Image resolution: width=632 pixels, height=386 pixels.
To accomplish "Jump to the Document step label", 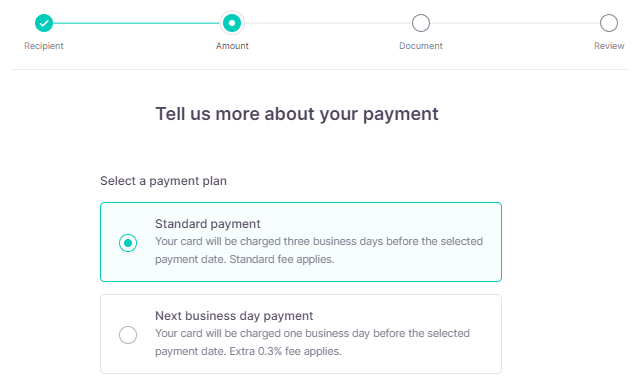I will (x=421, y=46).
